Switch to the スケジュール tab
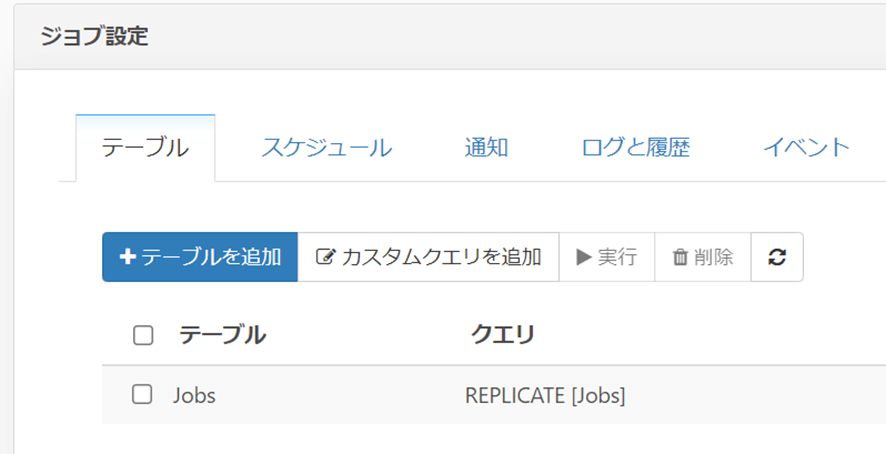Viewport: 886px width, 454px height. coord(326,148)
